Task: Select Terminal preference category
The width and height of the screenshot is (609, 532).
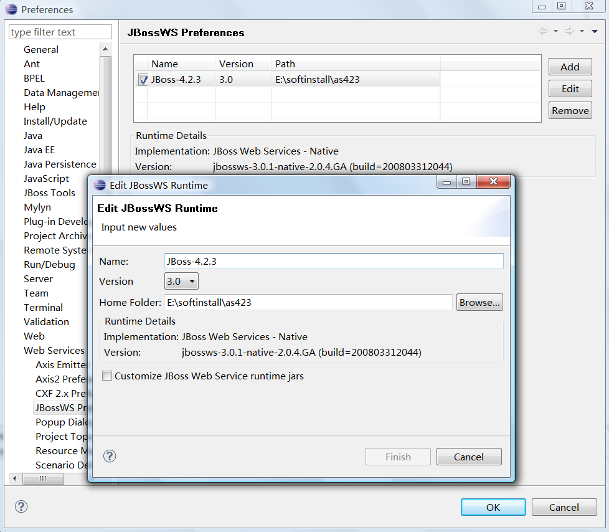Action: [43, 308]
